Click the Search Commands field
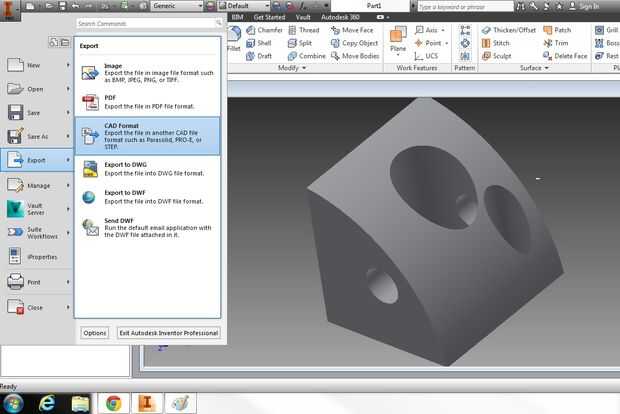The height and width of the screenshot is (414, 620). [x=149, y=23]
